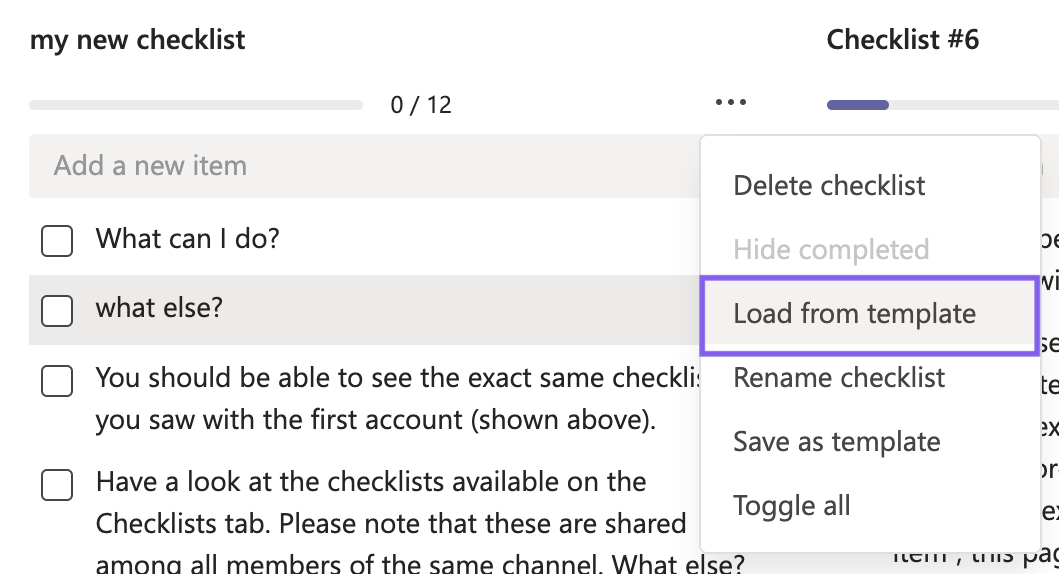The height and width of the screenshot is (574, 1059).
Task: Click the 'my new checklist' progress bar
Action: 196,105
